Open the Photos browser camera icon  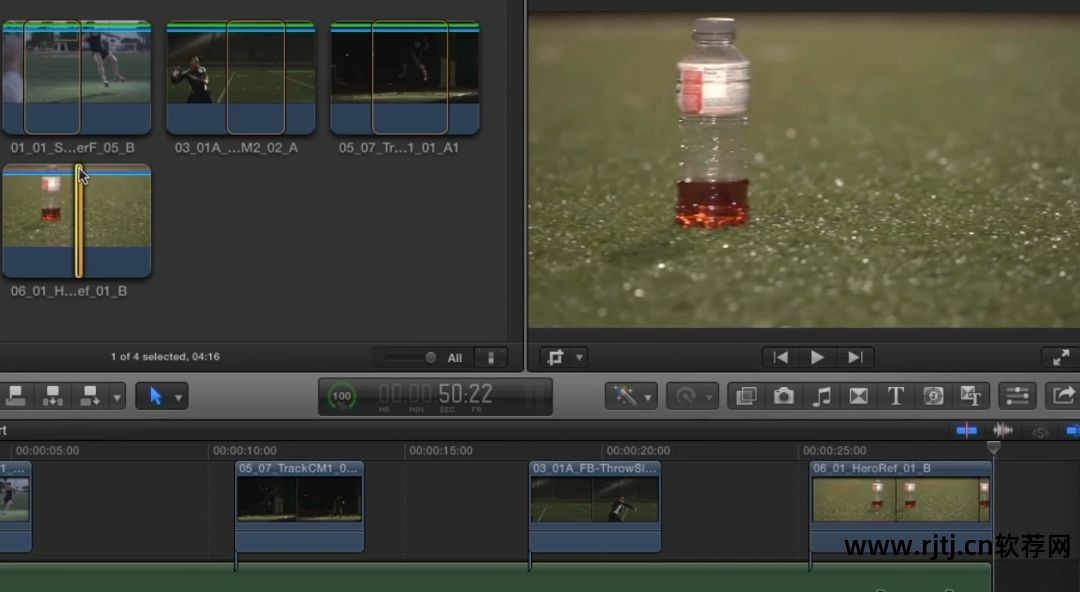[x=783, y=396]
